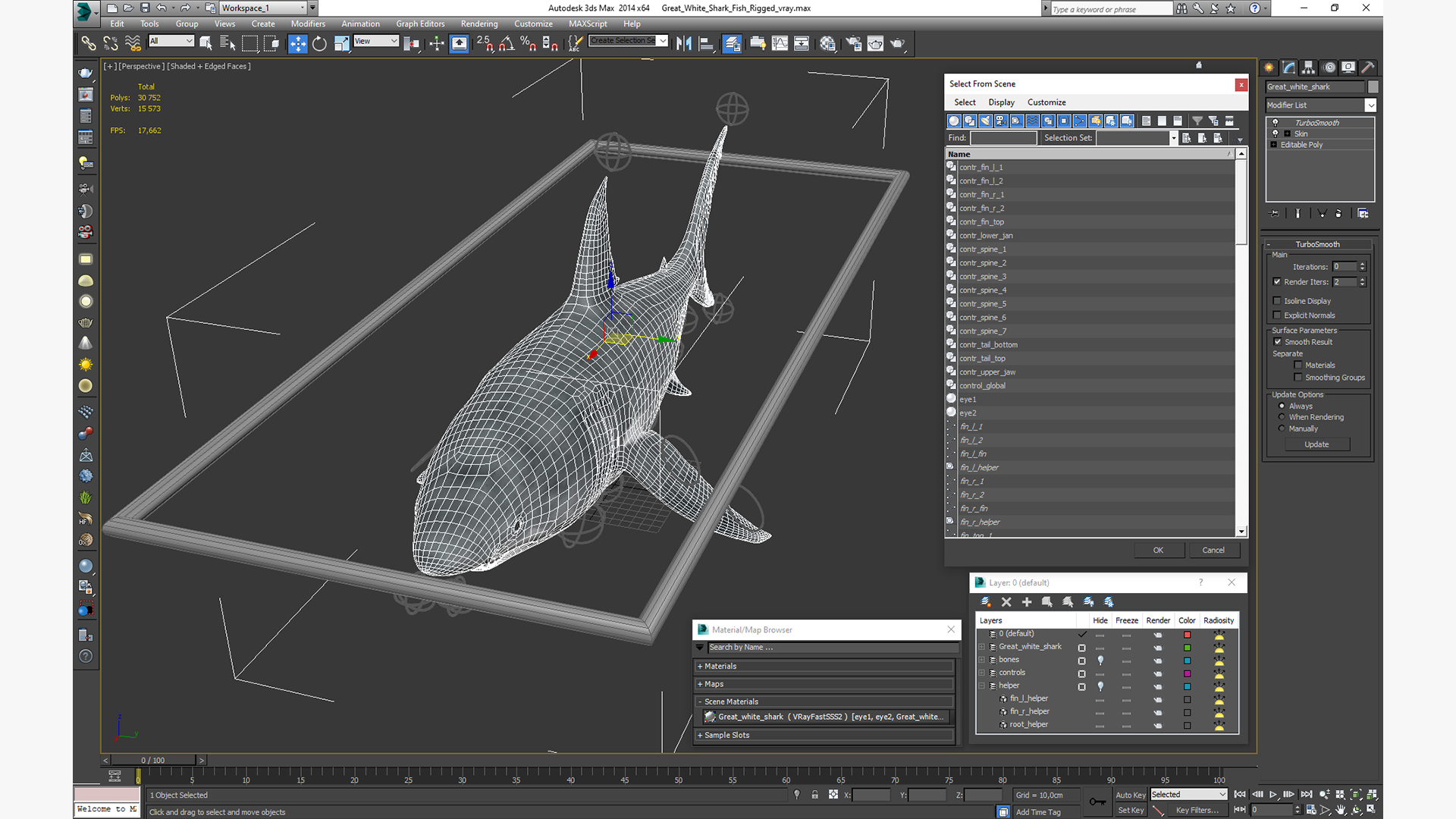
Task: Toggle Angle Snap in the main toolbar
Action: click(507, 44)
